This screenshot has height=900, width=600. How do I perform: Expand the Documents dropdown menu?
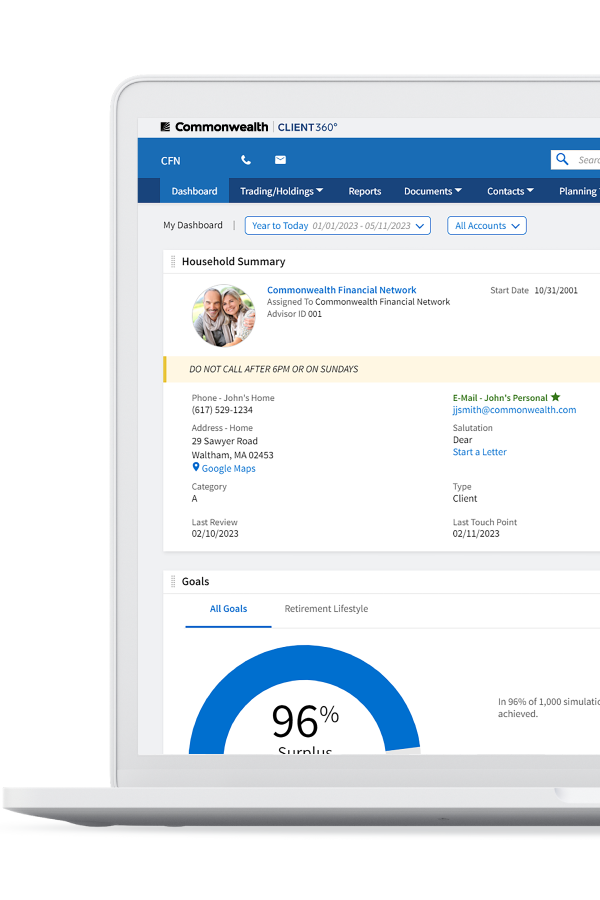(x=433, y=191)
